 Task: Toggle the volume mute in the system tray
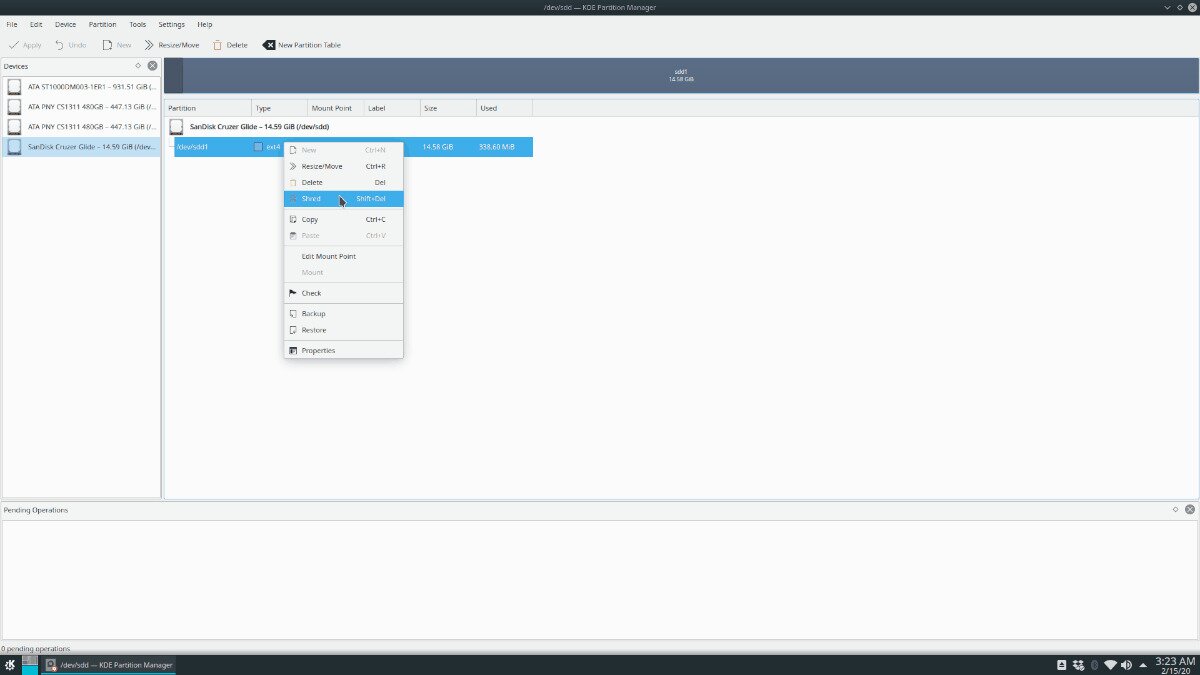1126,664
